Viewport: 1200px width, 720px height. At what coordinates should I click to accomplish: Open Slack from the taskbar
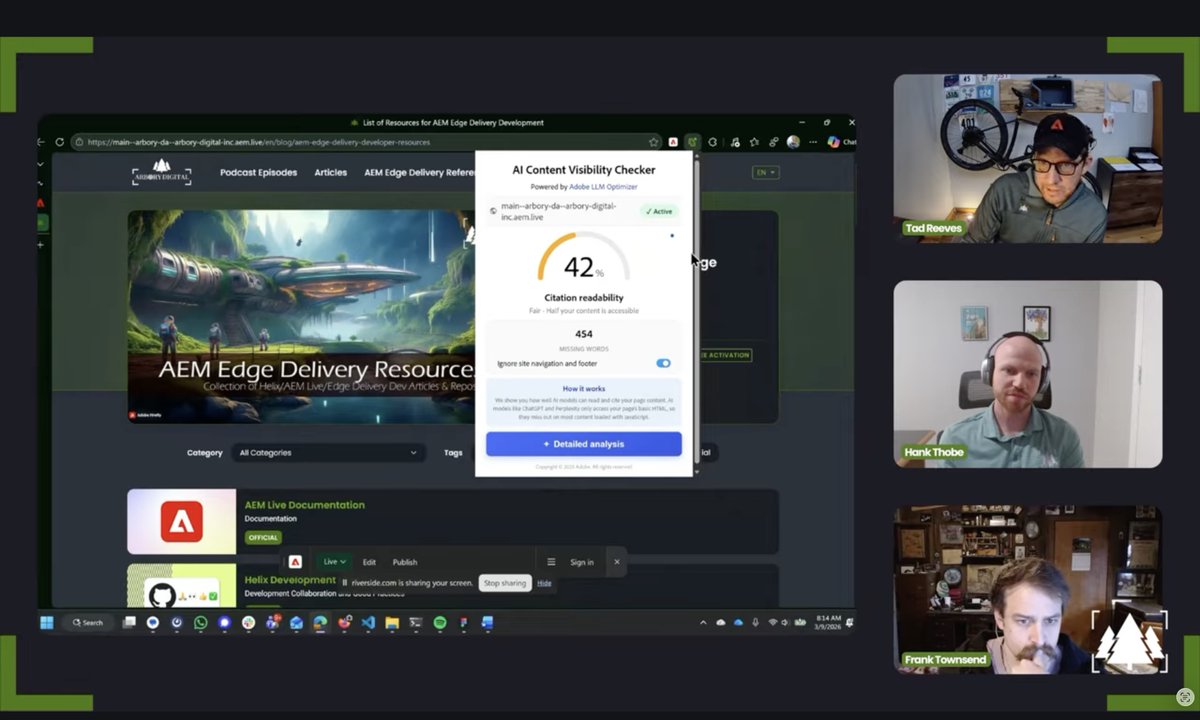(x=249, y=622)
